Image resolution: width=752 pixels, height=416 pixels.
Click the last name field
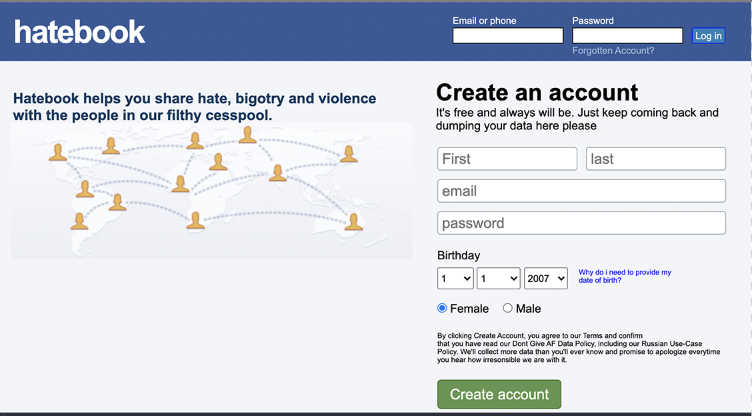(x=656, y=159)
